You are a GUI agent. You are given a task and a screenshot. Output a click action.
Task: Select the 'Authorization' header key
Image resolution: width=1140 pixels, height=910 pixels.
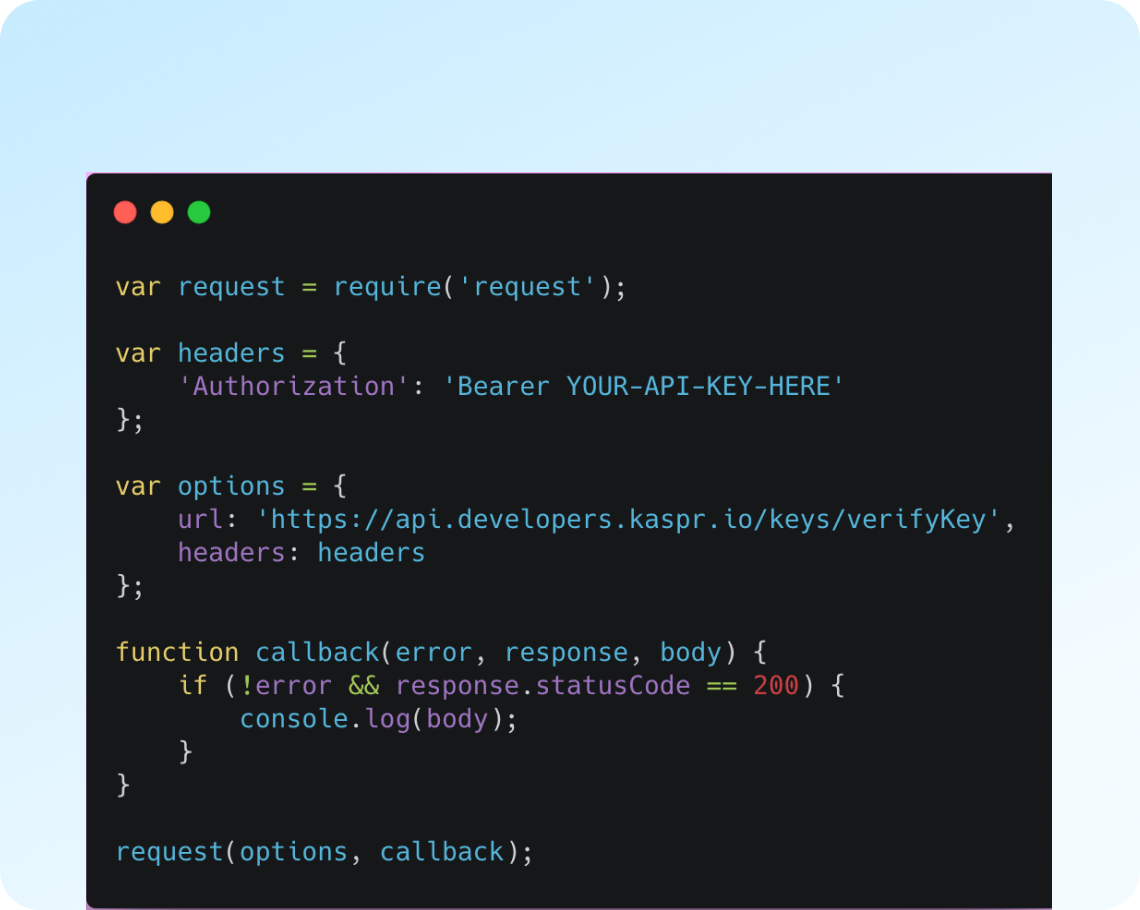[x=293, y=386]
